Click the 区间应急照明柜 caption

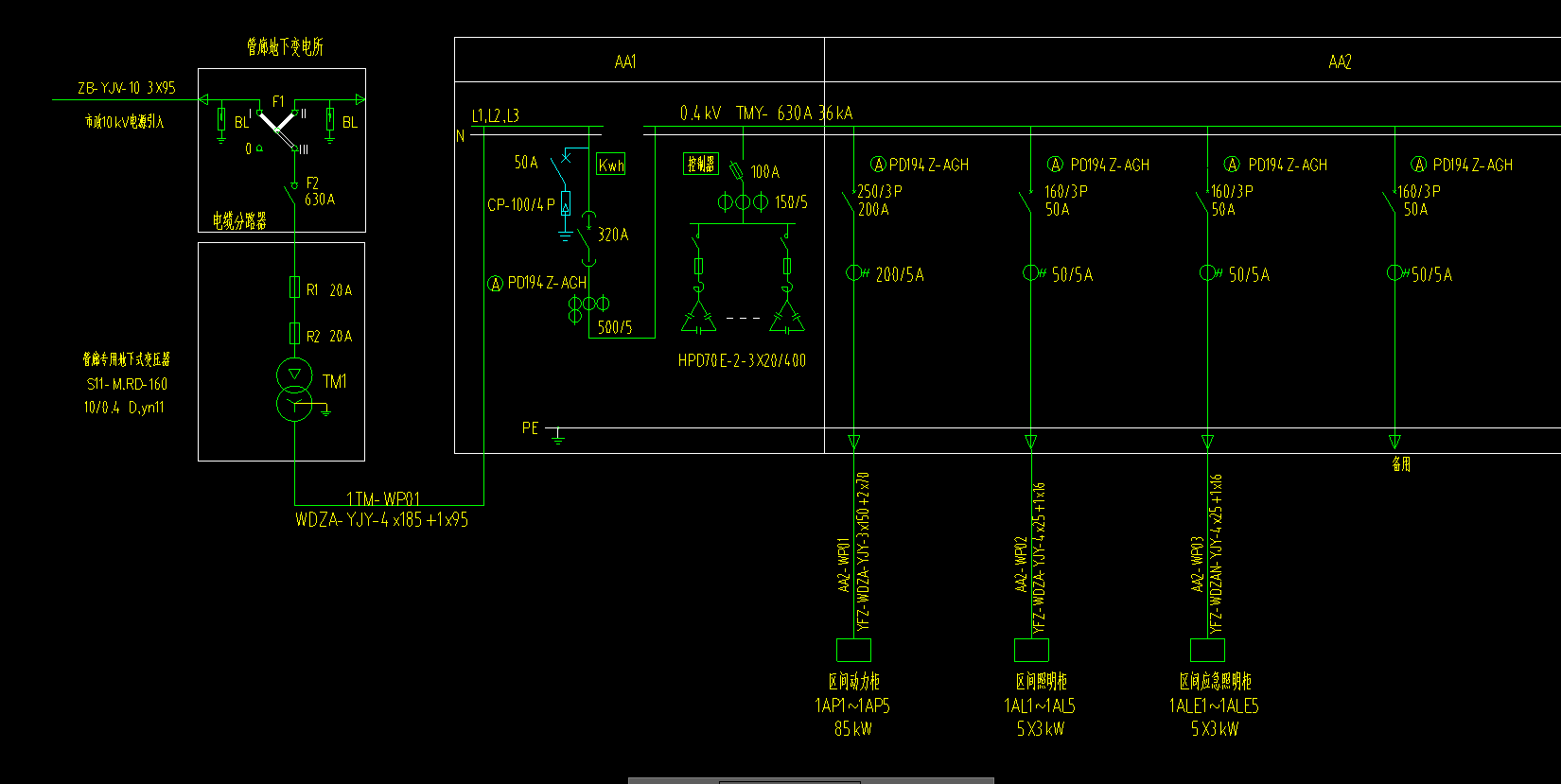pos(1216,681)
